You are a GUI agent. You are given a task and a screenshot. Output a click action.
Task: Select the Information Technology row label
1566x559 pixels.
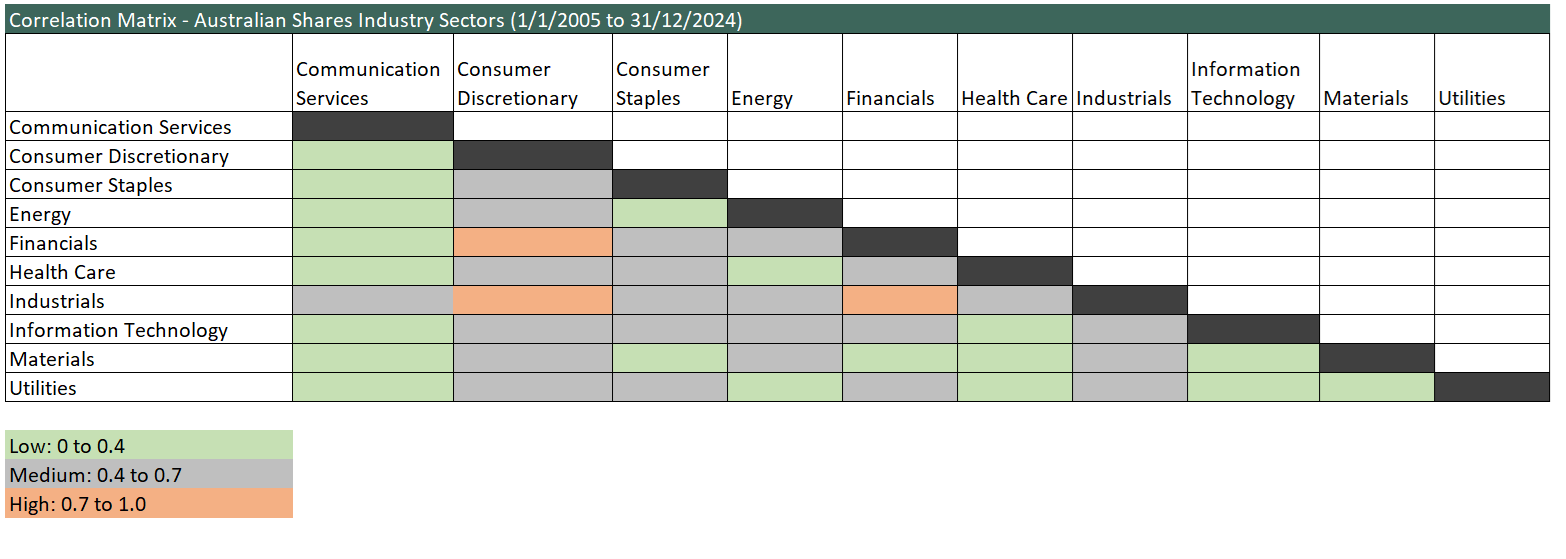point(119,330)
